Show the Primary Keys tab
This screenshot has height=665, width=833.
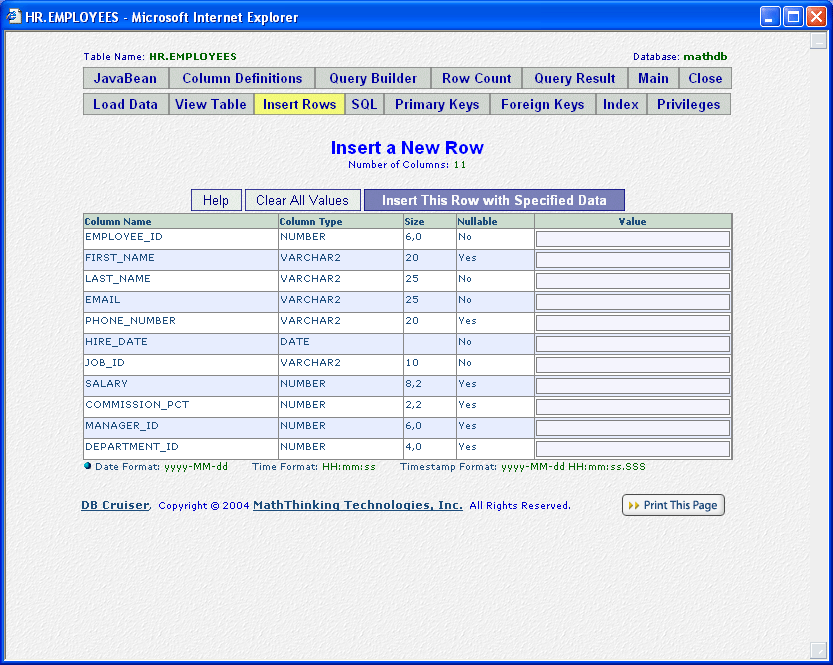click(437, 104)
